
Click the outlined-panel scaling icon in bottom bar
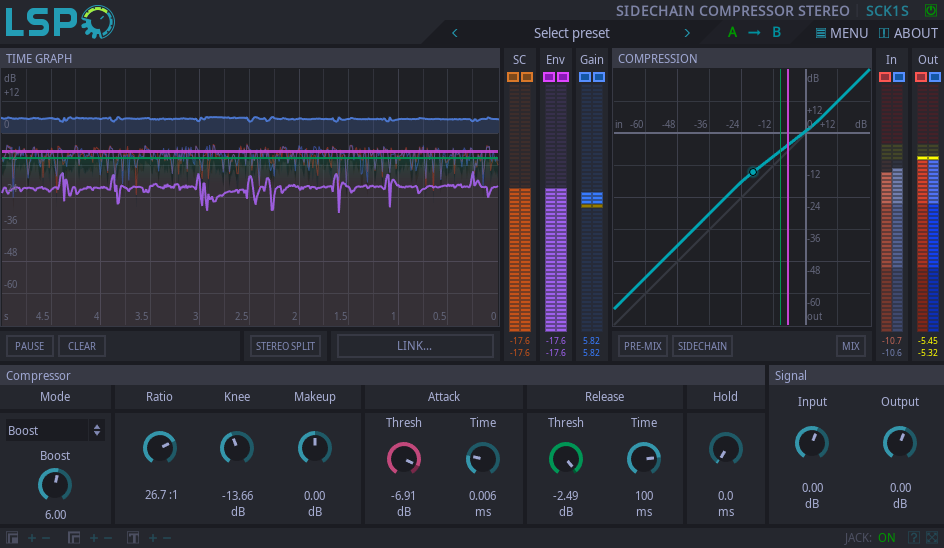click(74, 538)
